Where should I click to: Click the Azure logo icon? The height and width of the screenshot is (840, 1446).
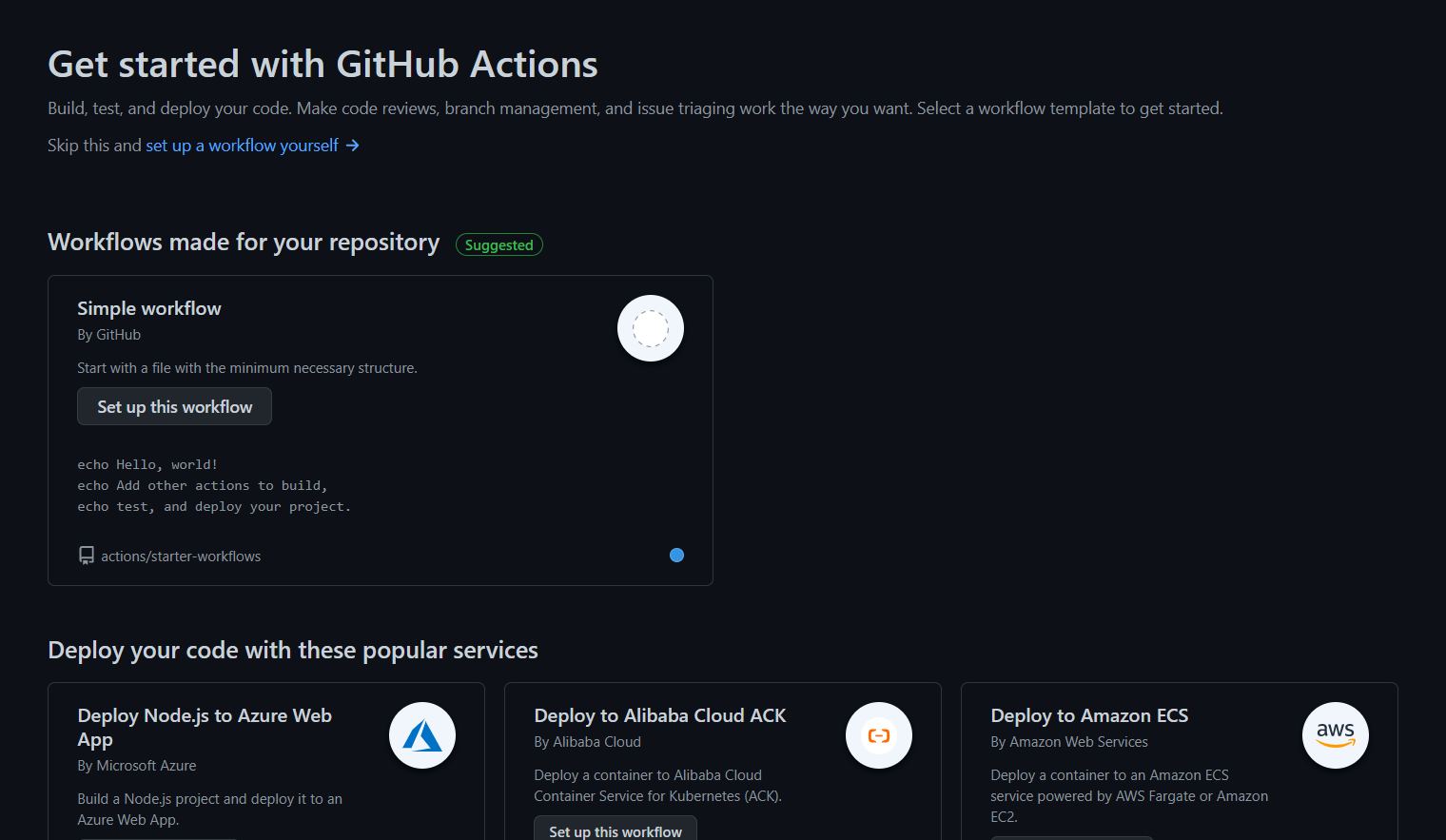422,735
